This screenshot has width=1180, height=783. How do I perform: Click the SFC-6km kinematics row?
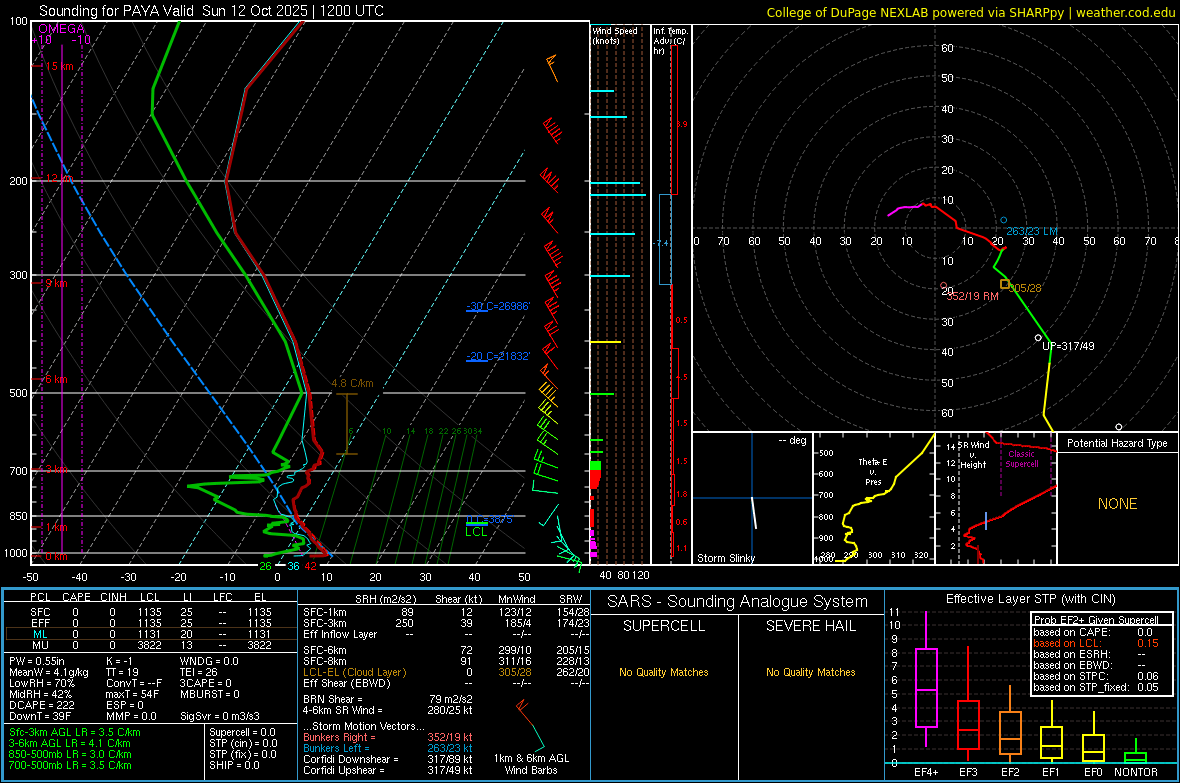(x=446, y=650)
